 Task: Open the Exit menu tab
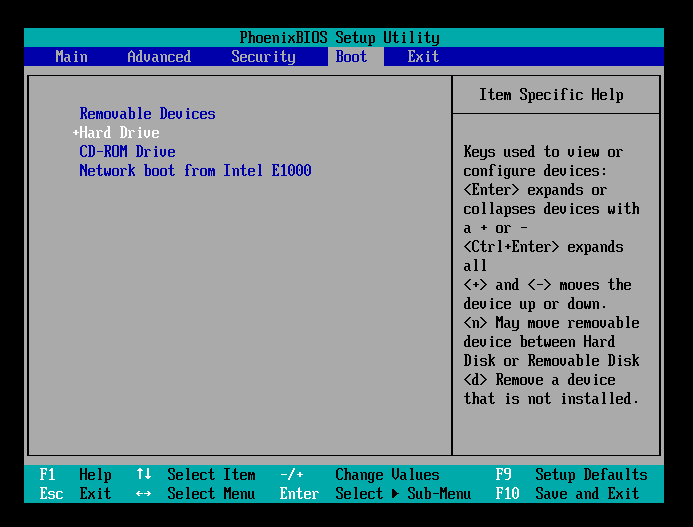point(423,57)
